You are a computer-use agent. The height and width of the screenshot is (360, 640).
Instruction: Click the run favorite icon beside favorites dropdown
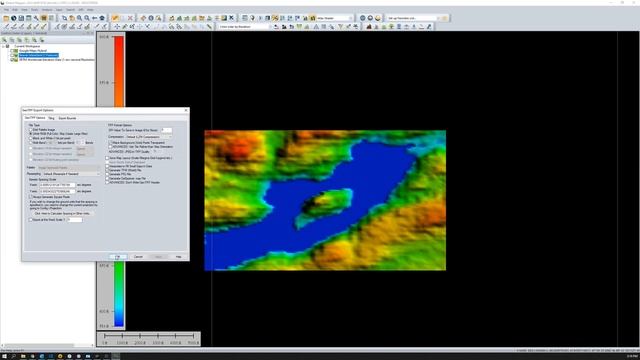(445, 18)
